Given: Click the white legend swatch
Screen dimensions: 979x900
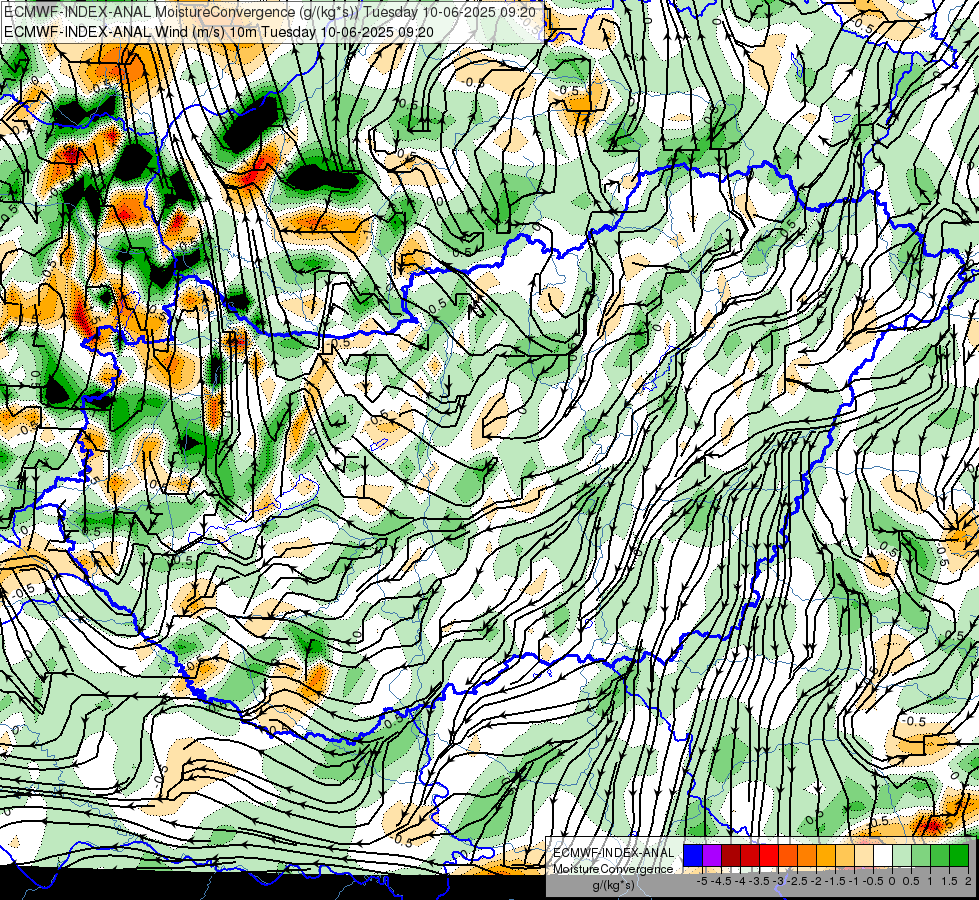Looking at the screenshot, I should click(883, 855).
